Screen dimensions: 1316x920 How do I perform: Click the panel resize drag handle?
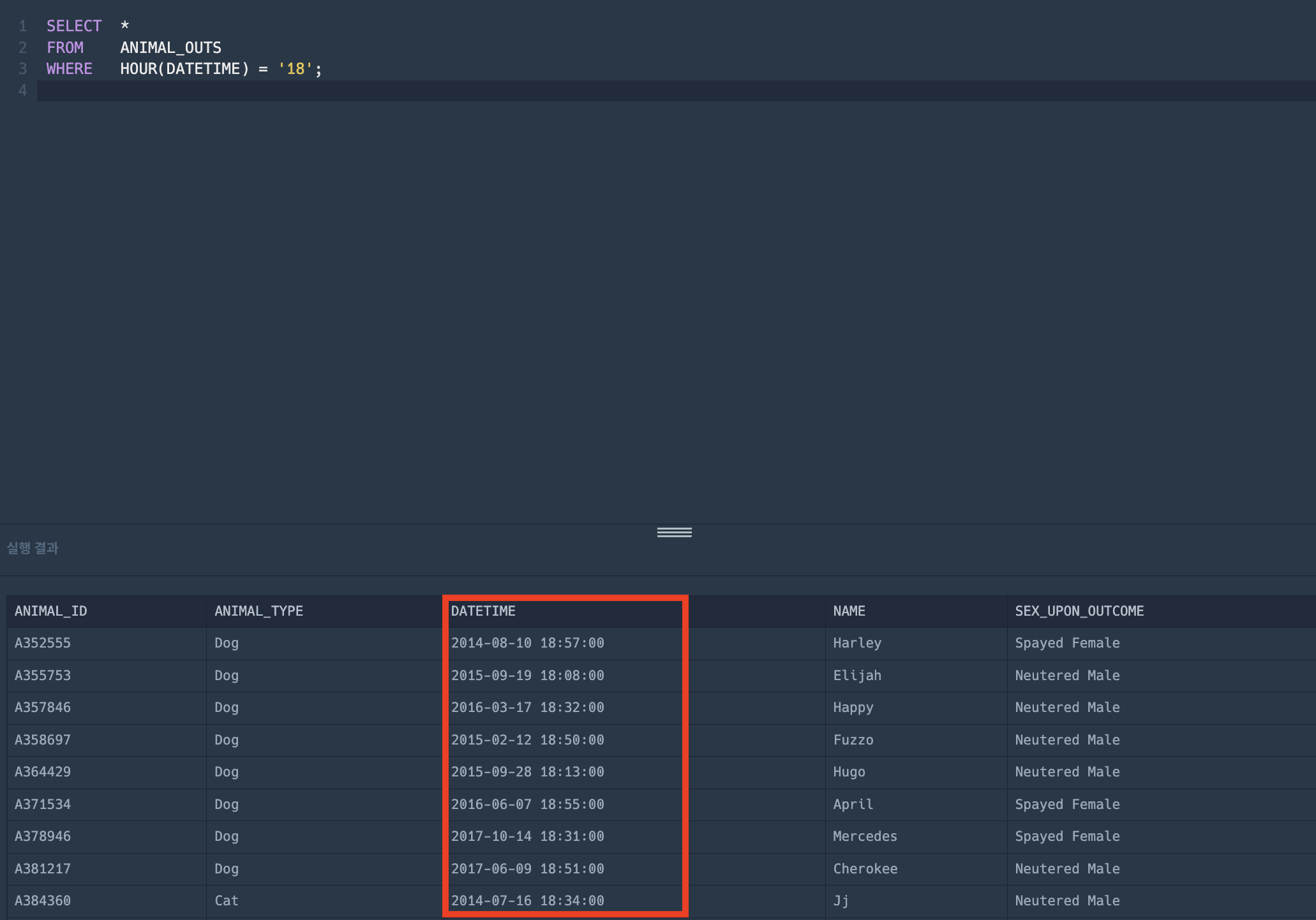tap(674, 532)
